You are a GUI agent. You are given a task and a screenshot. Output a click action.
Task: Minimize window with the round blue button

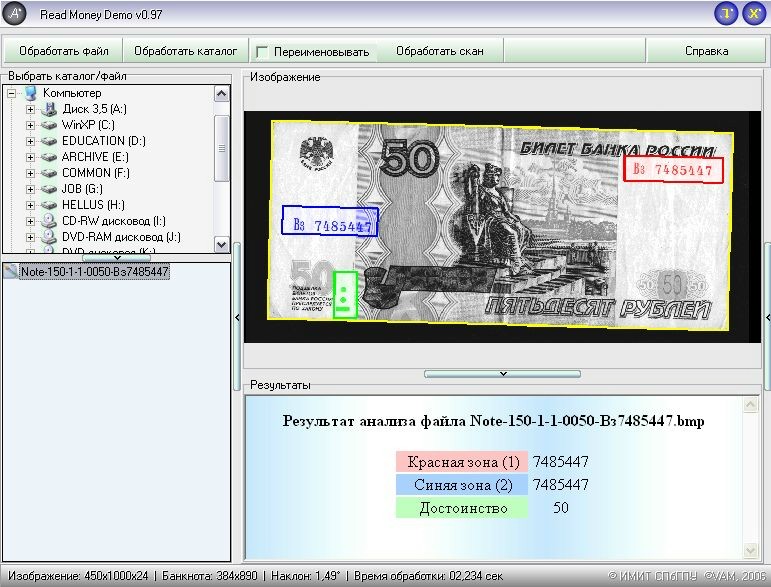click(x=726, y=14)
